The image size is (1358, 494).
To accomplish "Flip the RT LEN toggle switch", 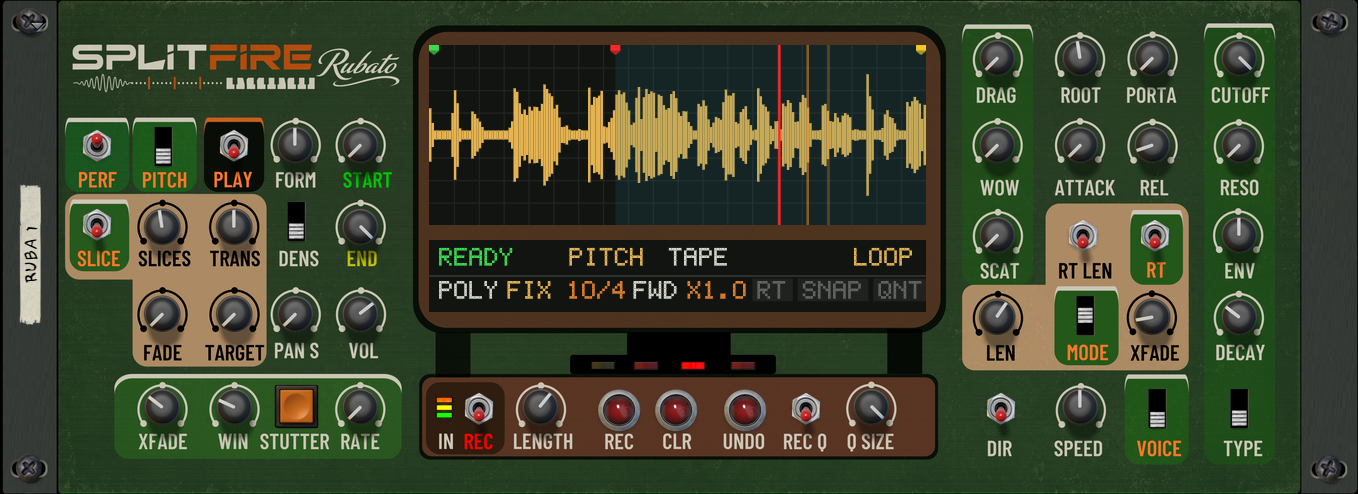I will point(1082,237).
